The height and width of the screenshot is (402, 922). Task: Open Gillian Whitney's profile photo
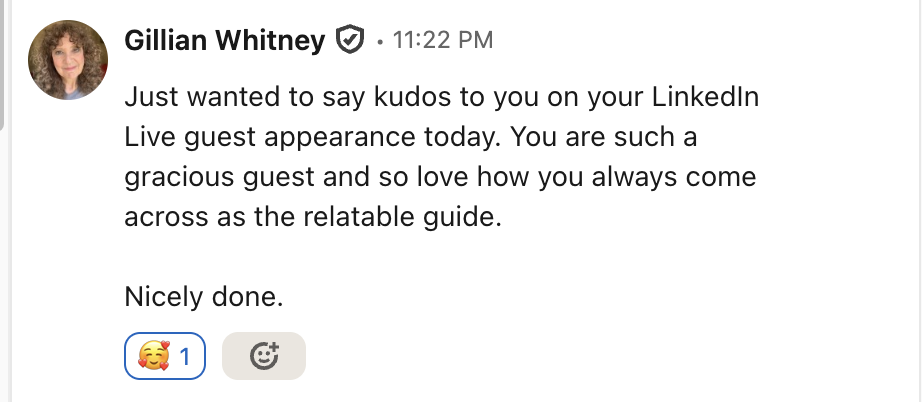click(x=68, y=58)
